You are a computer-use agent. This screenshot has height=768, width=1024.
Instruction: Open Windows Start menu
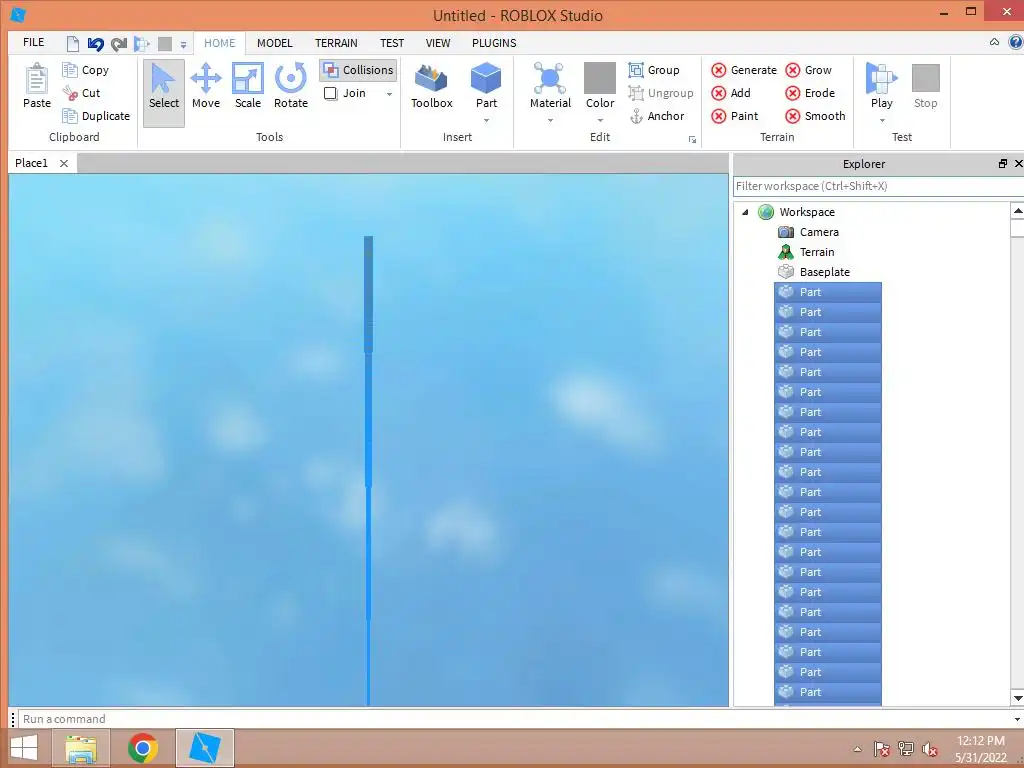(24, 748)
